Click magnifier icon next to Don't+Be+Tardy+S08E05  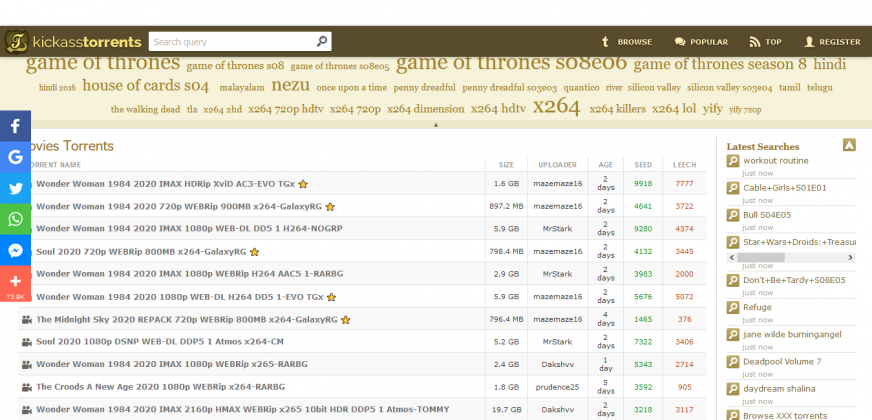click(733, 280)
